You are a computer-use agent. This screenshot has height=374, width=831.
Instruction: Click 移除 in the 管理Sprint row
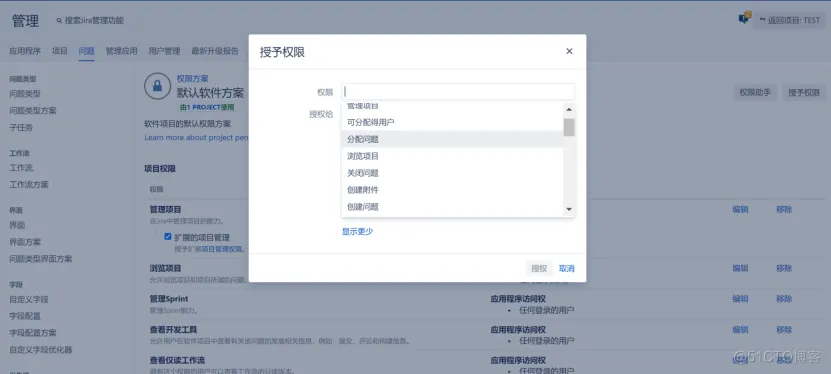coord(784,299)
